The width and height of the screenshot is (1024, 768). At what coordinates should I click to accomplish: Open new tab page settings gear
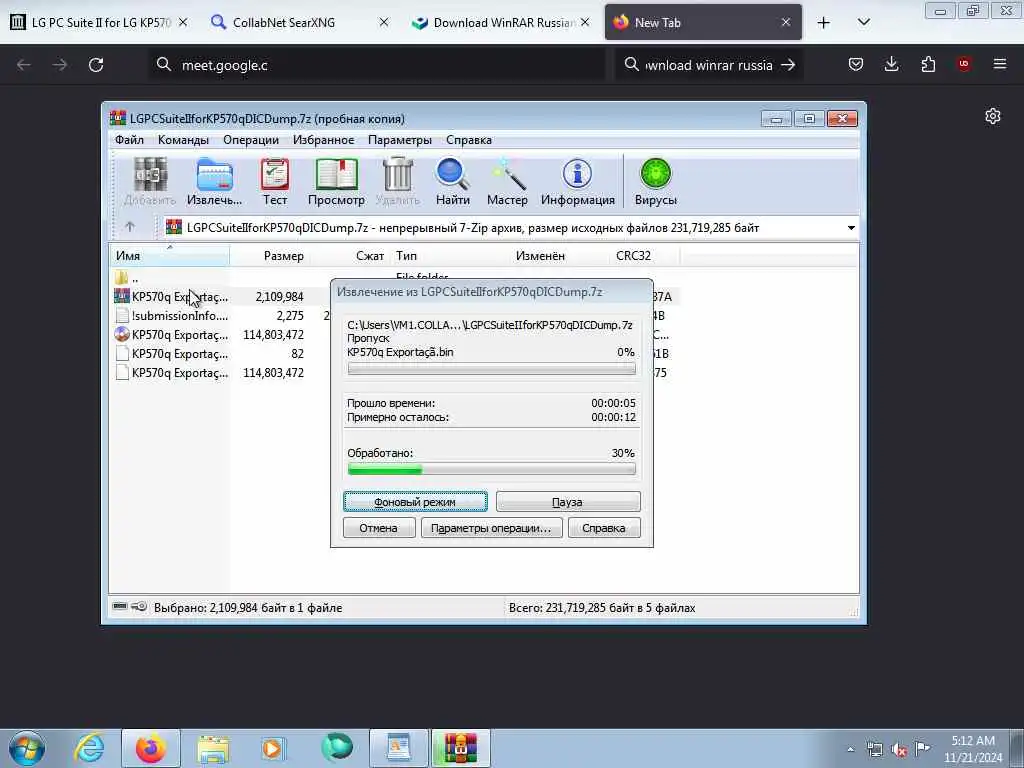[x=993, y=116]
